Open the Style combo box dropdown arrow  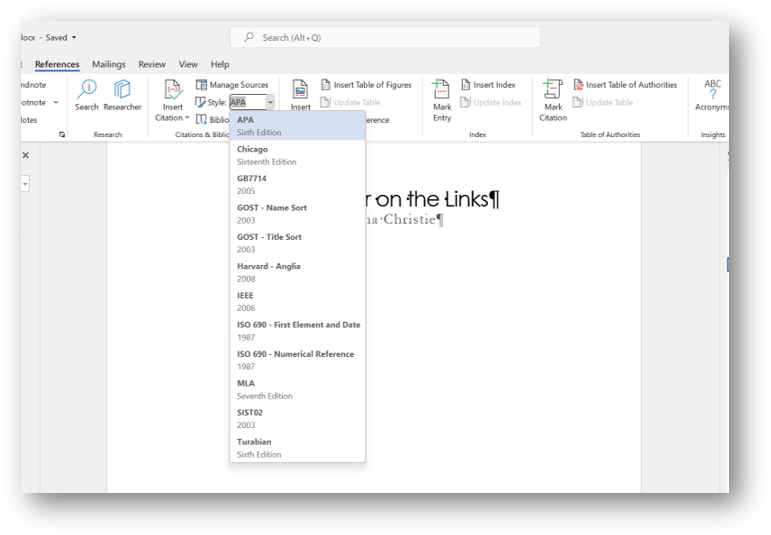pyautogui.click(x=270, y=102)
